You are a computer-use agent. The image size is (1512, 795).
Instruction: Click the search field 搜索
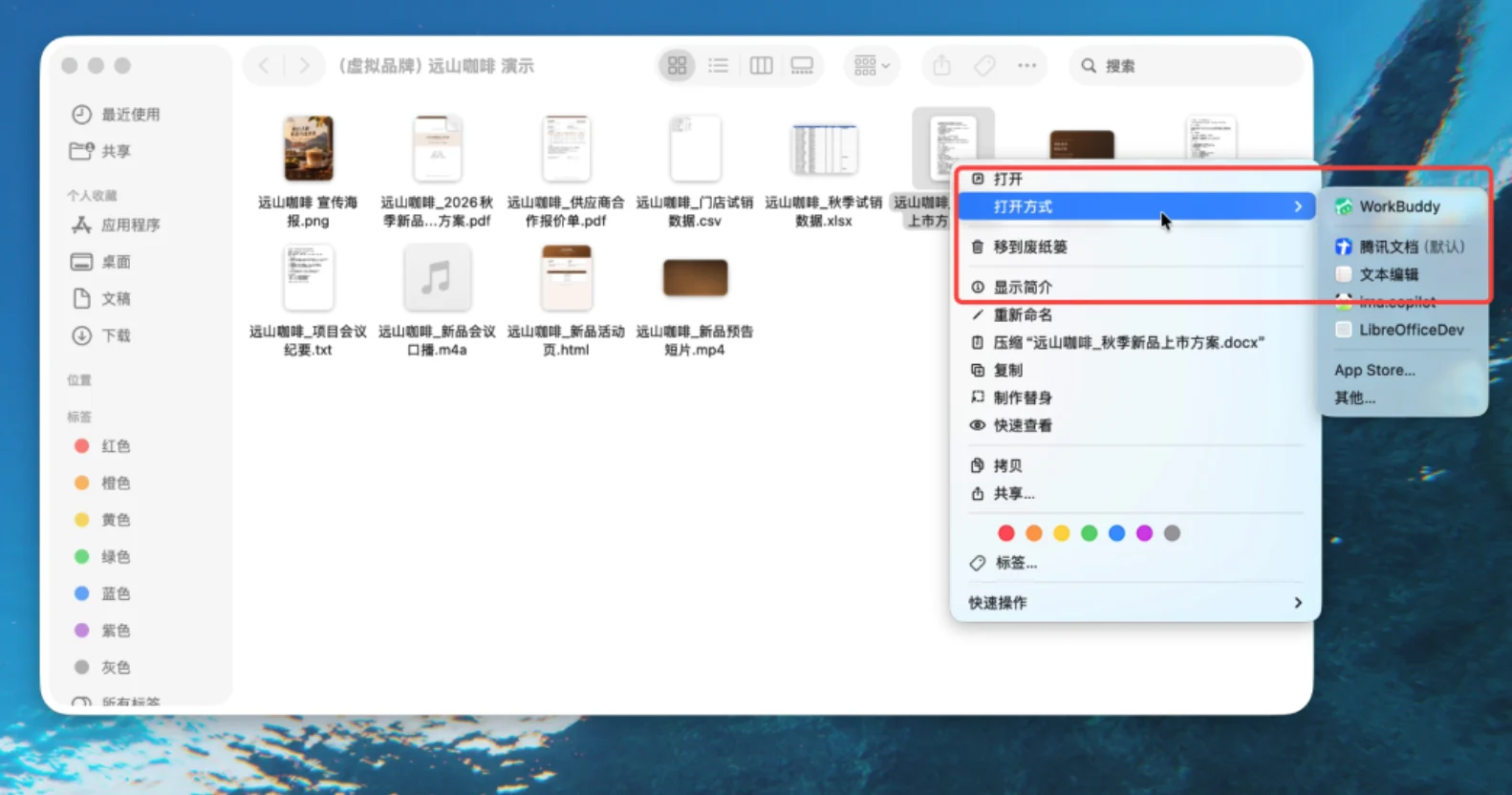point(1185,66)
